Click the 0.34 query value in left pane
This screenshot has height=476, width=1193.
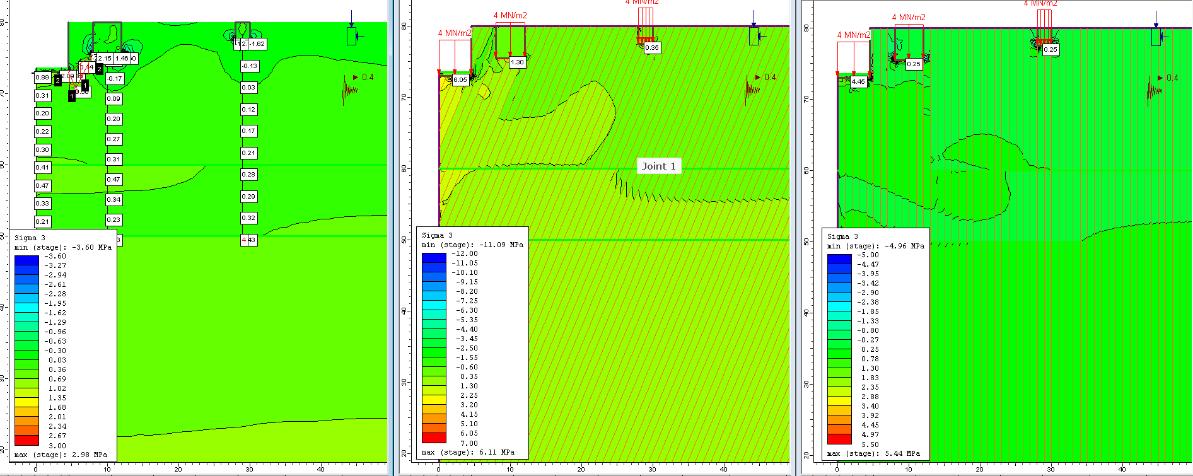(x=114, y=199)
